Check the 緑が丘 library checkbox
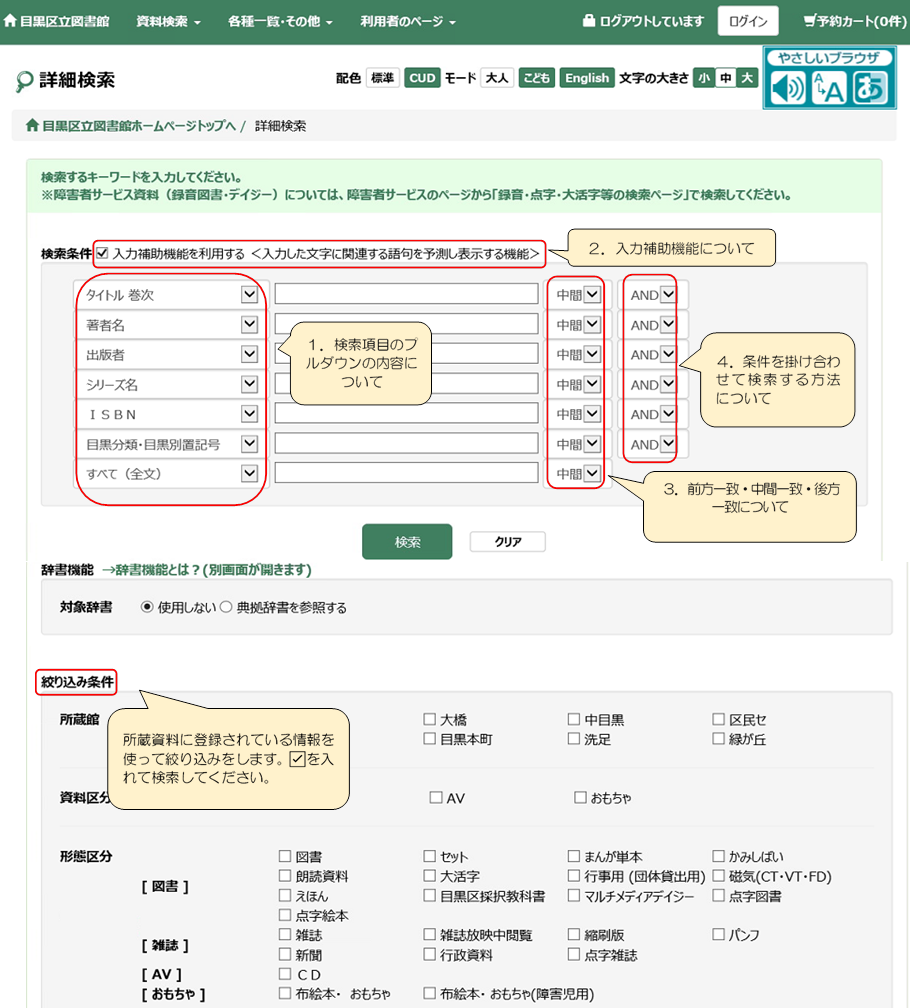Screen dimensions: 910x1008 718,739
